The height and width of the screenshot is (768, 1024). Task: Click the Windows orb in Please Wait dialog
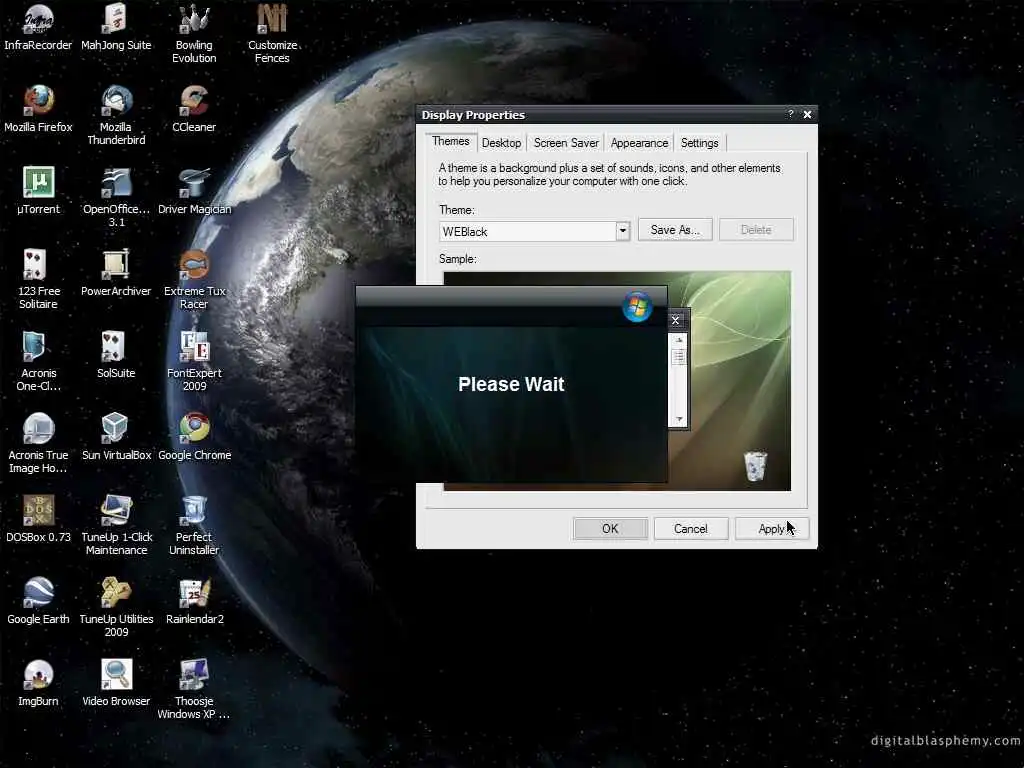tap(637, 307)
